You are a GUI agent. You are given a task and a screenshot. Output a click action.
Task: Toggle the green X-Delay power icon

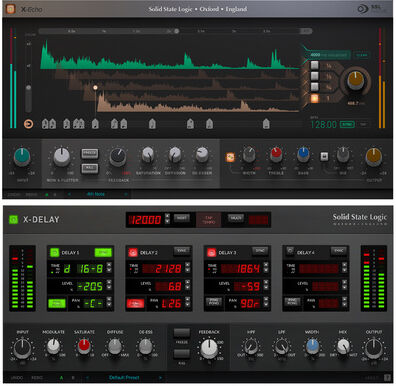click(x=13, y=219)
